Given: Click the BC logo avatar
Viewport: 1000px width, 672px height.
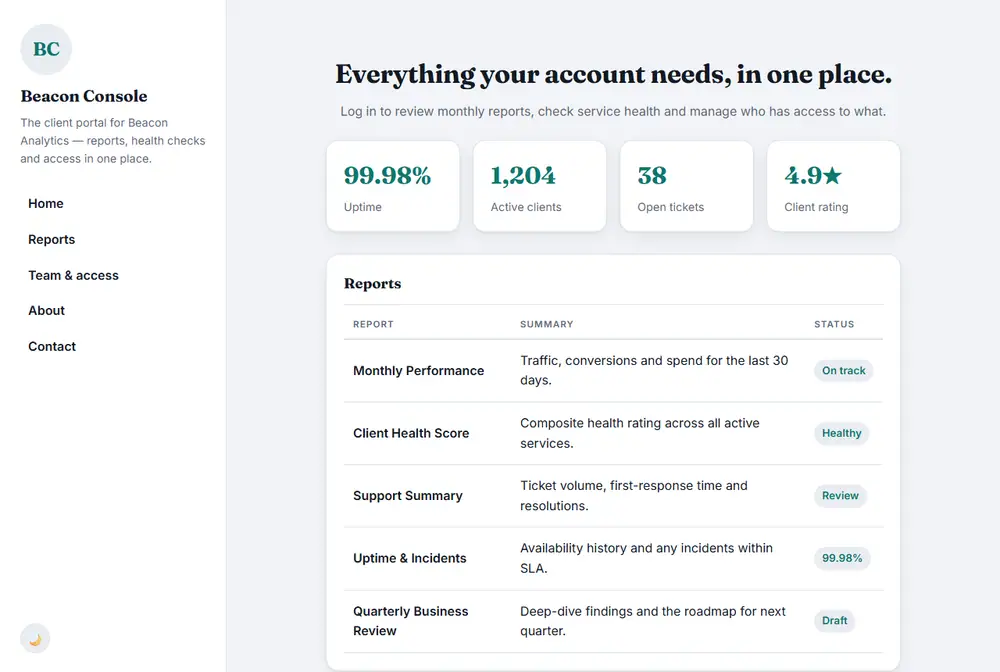Looking at the screenshot, I should [x=46, y=49].
